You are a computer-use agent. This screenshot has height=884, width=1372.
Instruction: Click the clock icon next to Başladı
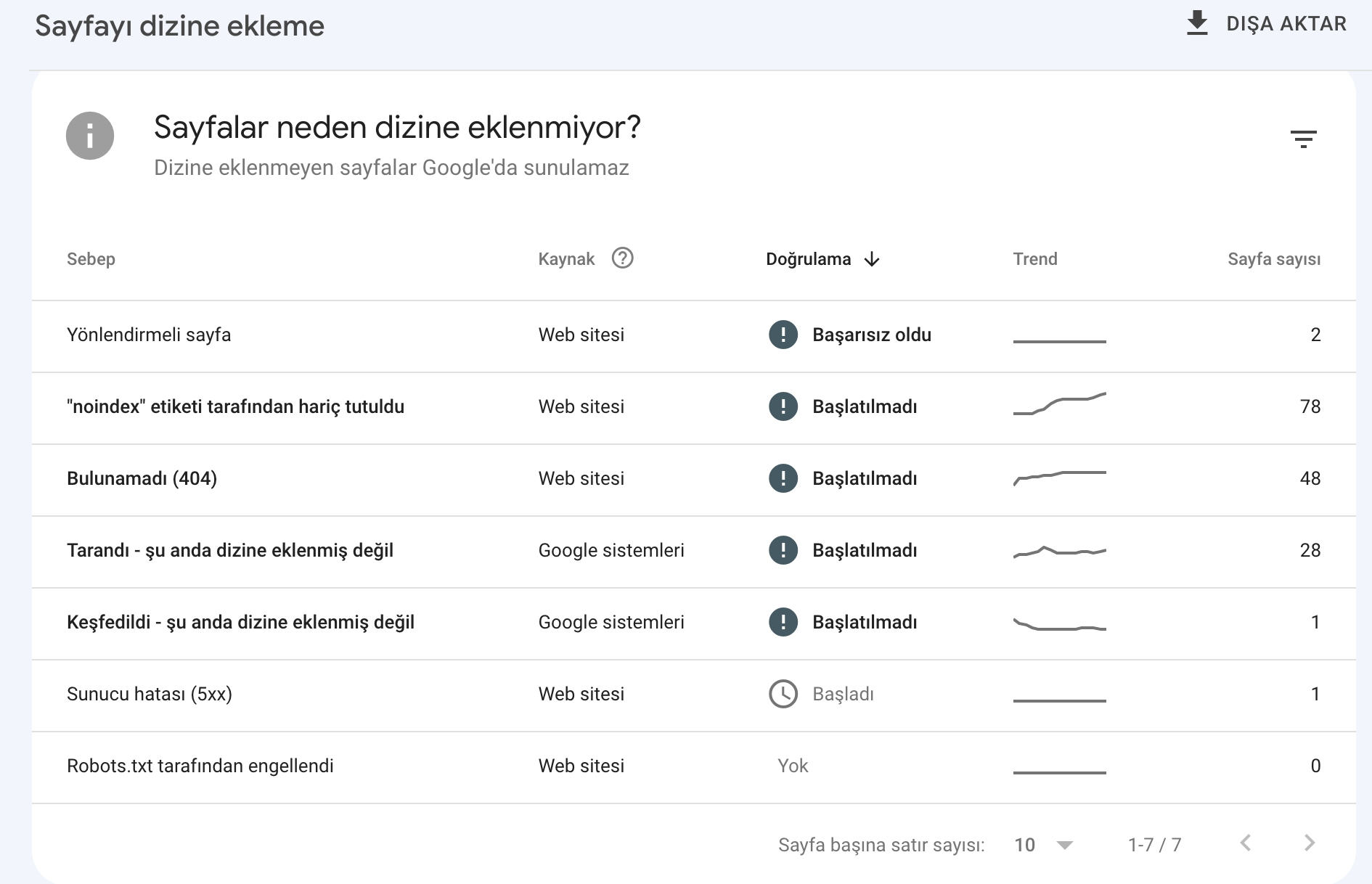[783, 694]
